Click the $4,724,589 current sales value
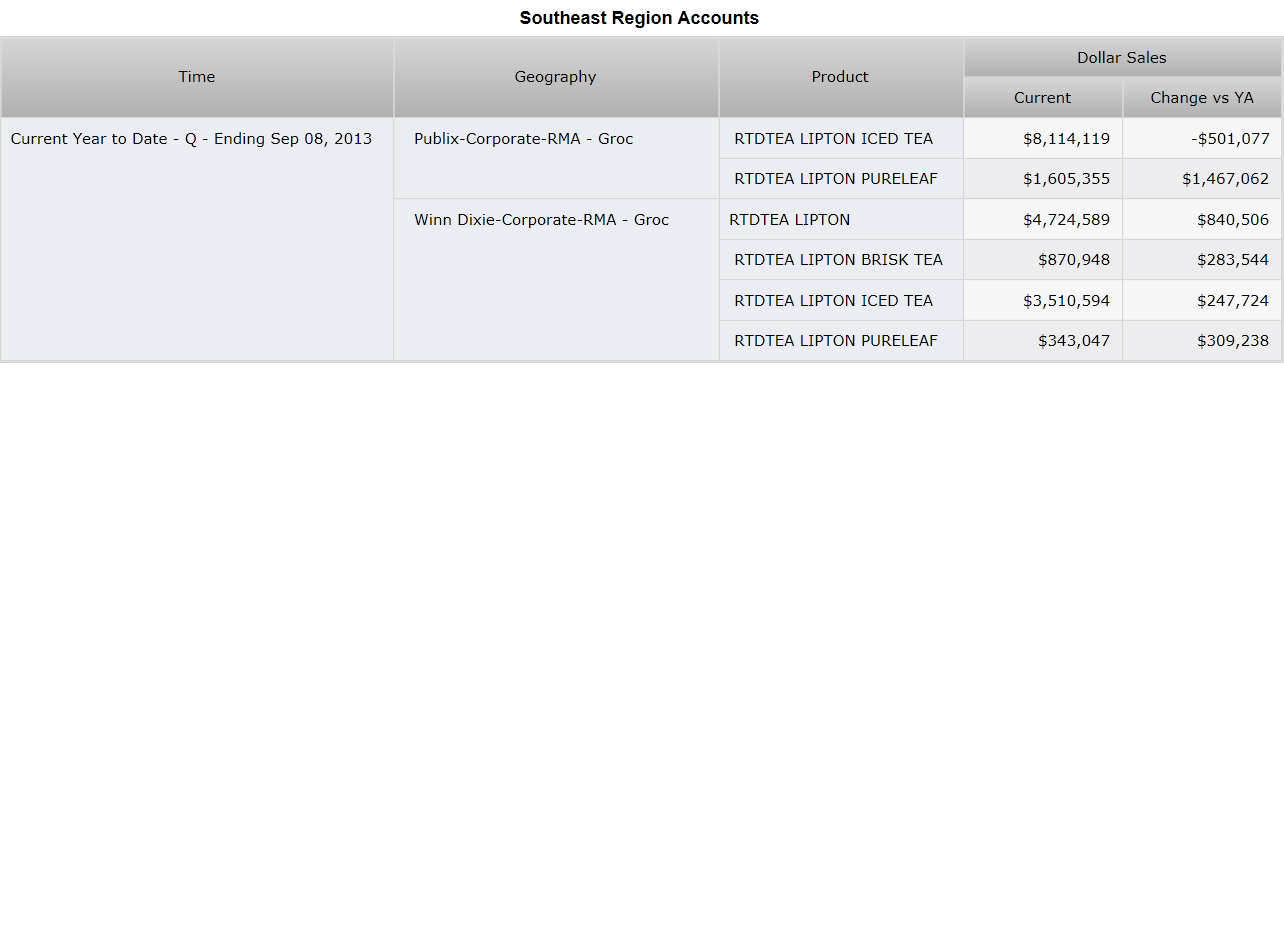The image size is (1284, 946). pos(1043,219)
